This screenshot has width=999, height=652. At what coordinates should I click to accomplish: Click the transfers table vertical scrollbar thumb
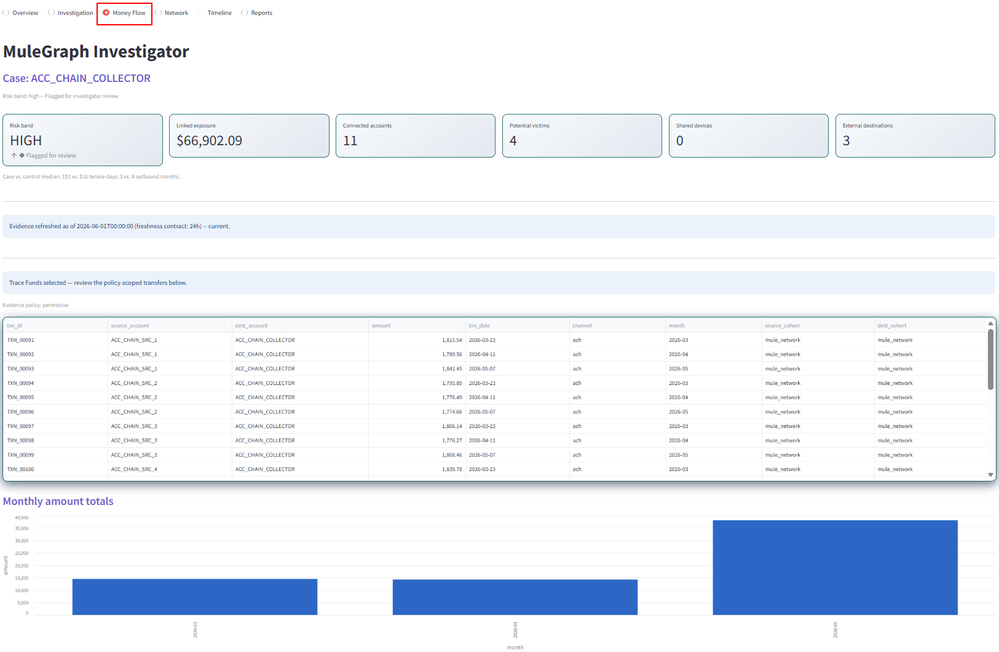[990, 359]
